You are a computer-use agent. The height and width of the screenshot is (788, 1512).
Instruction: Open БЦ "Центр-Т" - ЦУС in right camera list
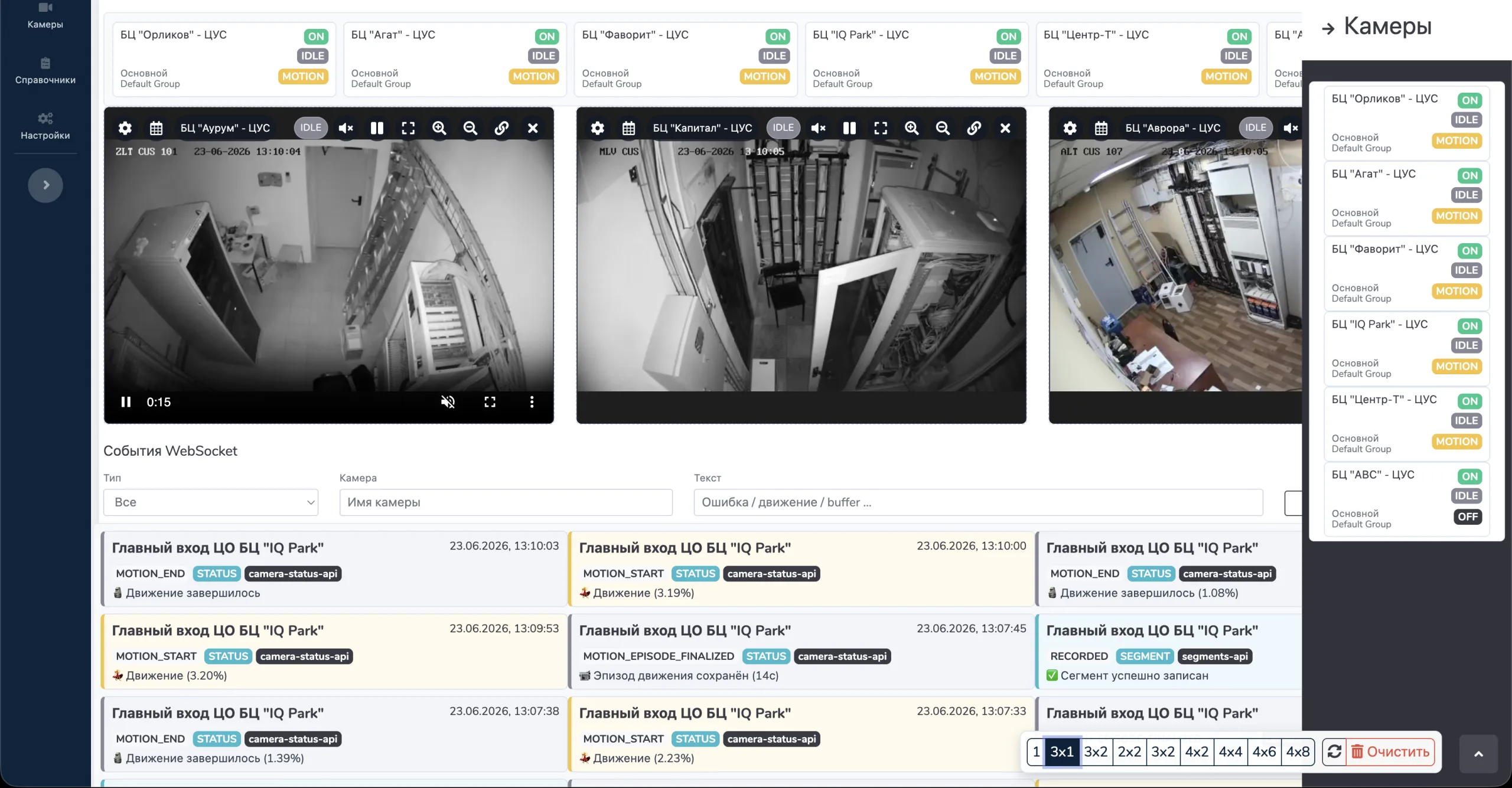pos(1407,424)
